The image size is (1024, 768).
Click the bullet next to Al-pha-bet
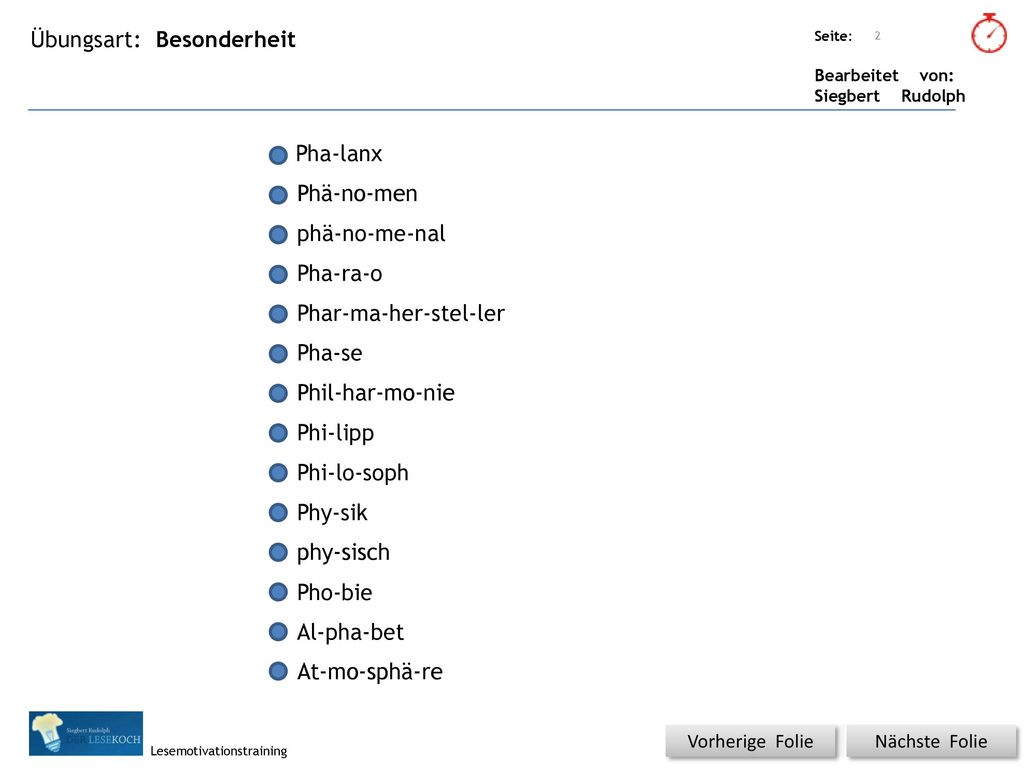[278, 632]
